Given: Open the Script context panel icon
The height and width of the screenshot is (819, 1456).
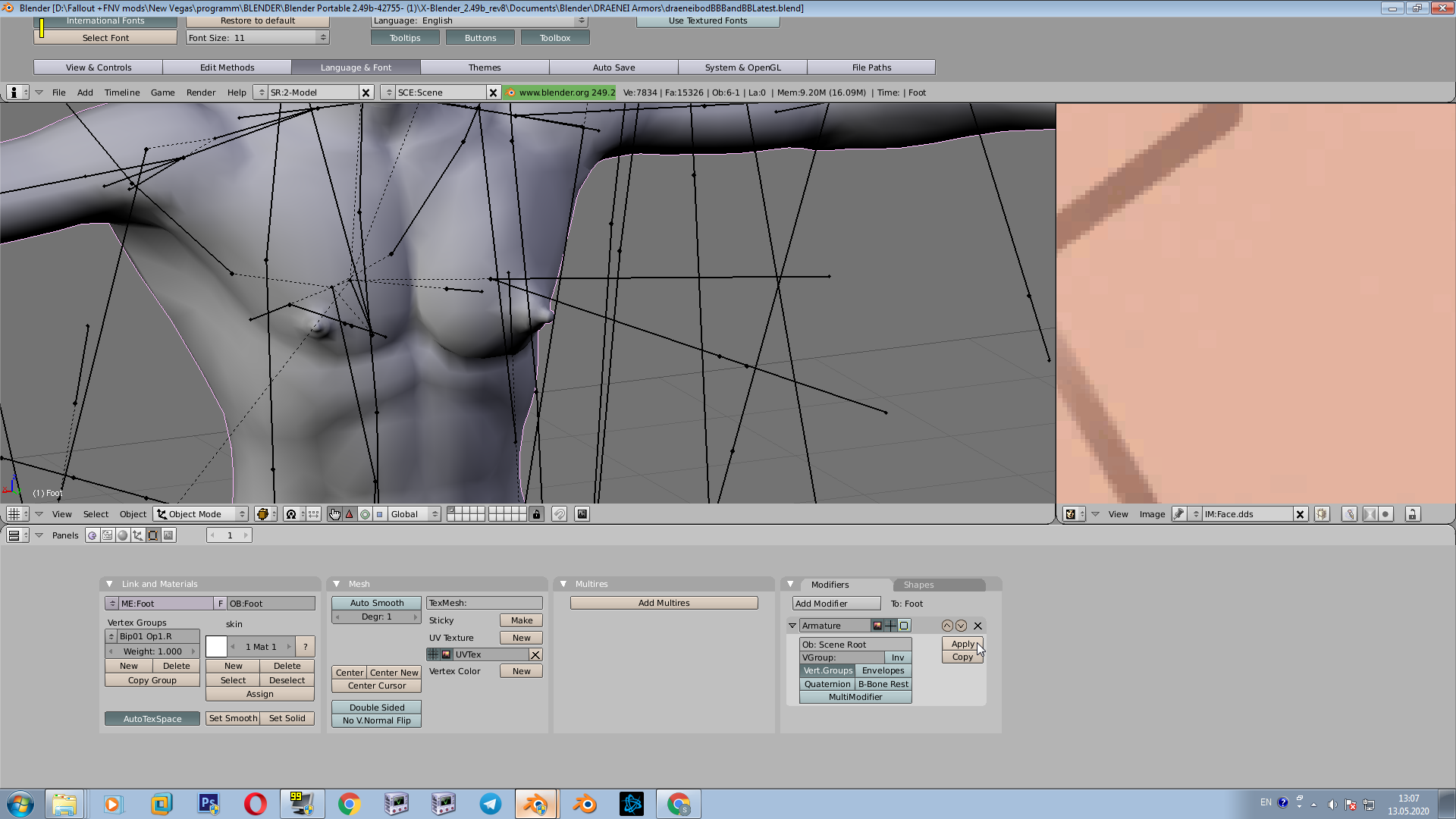Looking at the screenshot, I should coord(108,535).
